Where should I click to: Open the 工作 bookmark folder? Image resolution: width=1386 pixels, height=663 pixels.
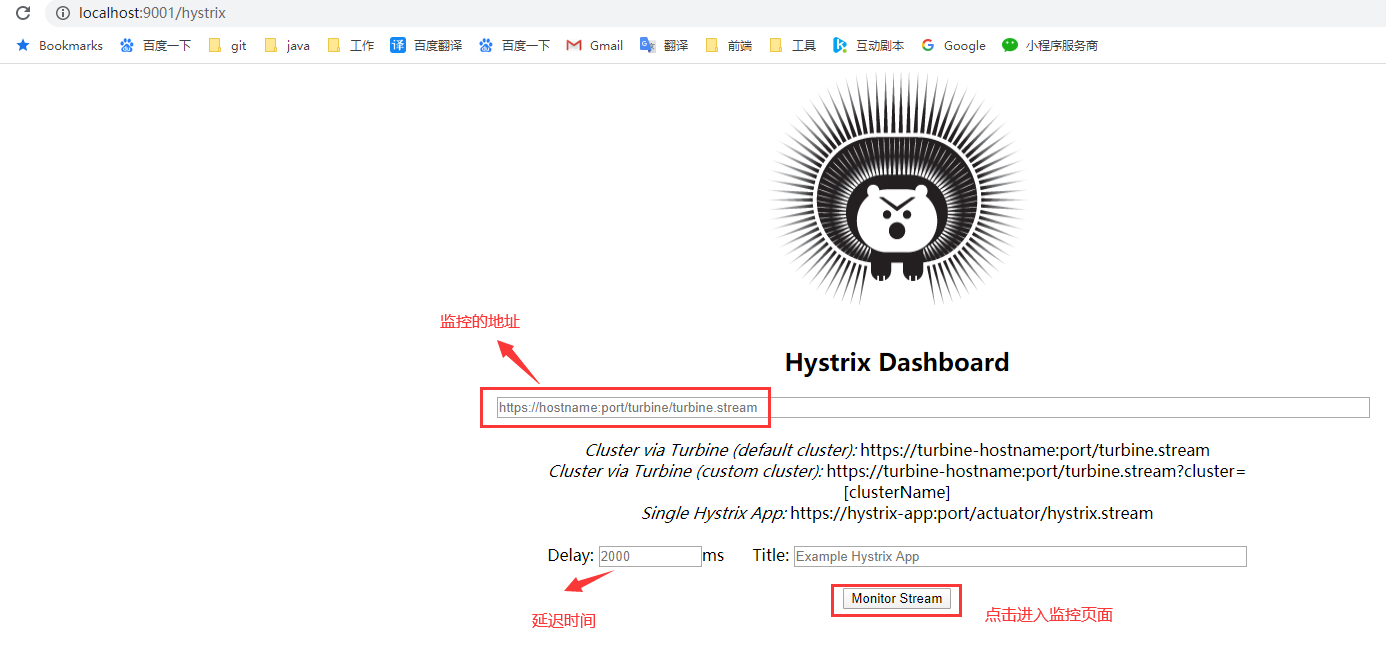[x=351, y=45]
